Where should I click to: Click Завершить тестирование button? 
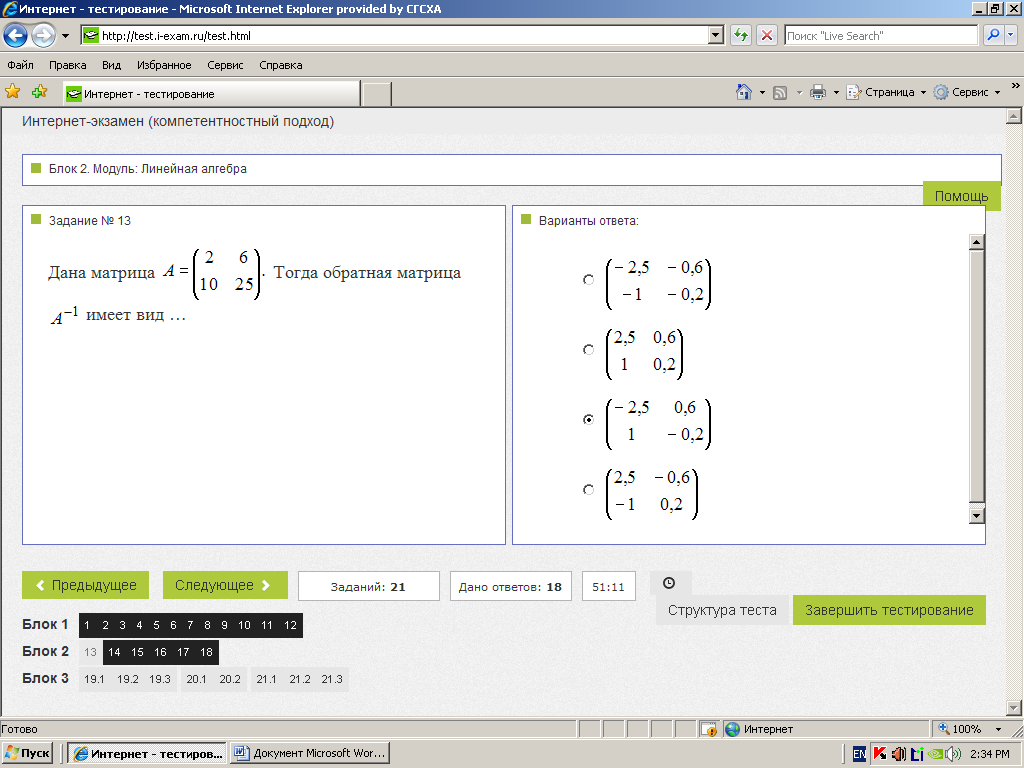[x=889, y=610]
